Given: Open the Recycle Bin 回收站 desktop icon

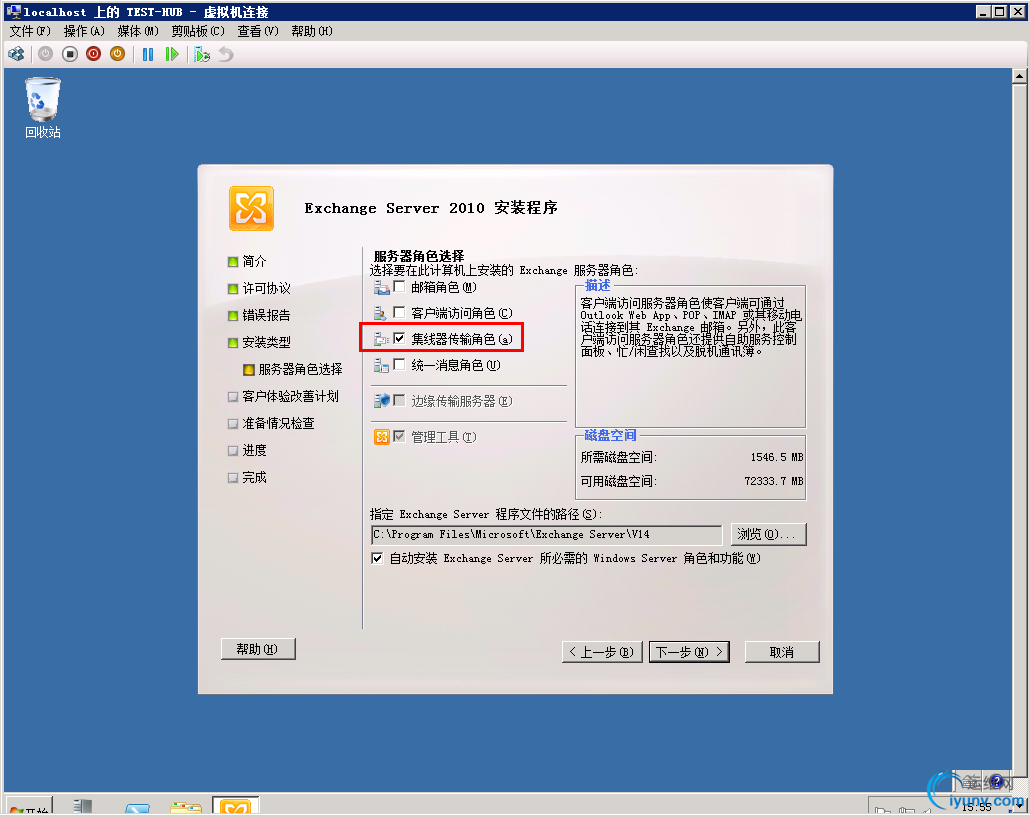Looking at the screenshot, I should [x=43, y=108].
